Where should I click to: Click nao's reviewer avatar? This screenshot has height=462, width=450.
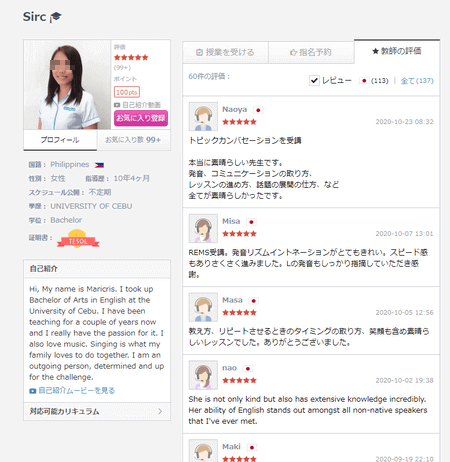tap(203, 375)
